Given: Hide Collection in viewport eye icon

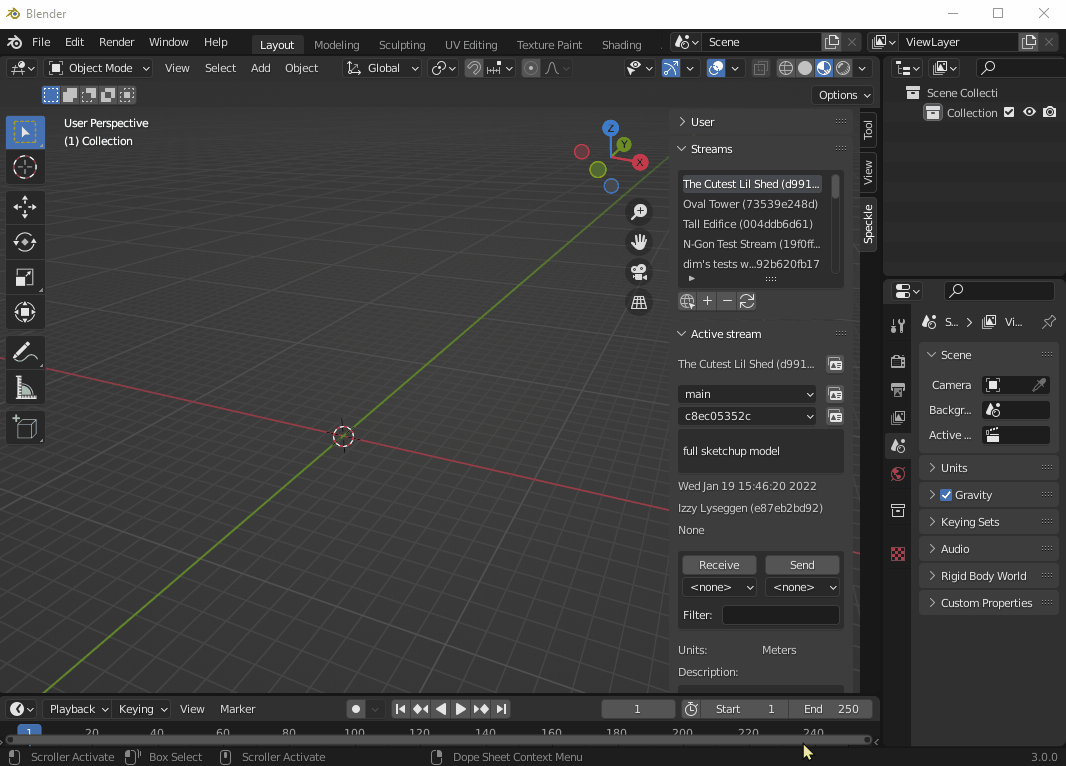Looking at the screenshot, I should [1029, 112].
